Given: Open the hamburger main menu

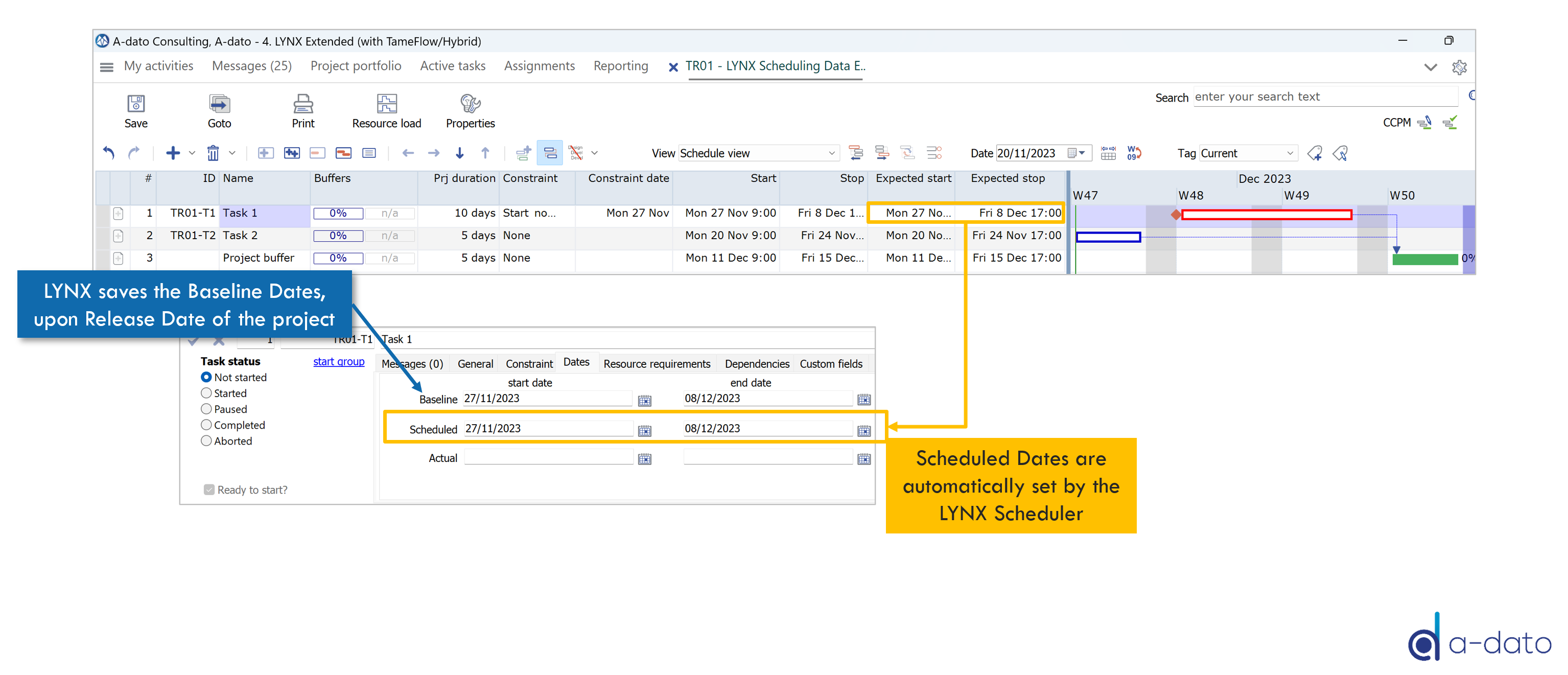Looking at the screenshot, I should [x=106, y=67].
